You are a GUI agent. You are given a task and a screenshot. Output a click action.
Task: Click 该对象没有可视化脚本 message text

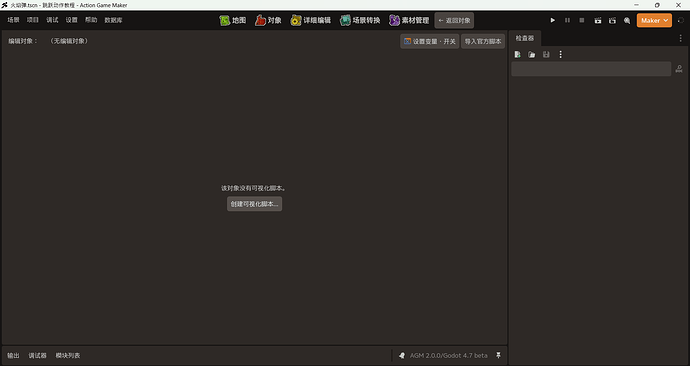pos(254,188)
